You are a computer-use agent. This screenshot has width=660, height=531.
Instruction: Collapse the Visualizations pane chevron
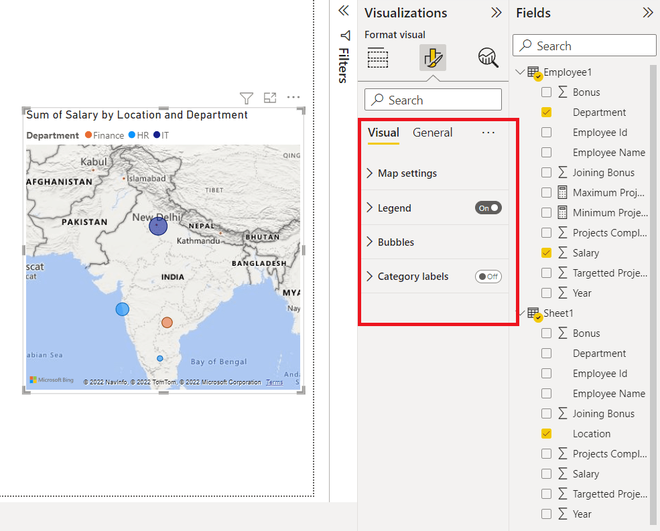point(496,13)
